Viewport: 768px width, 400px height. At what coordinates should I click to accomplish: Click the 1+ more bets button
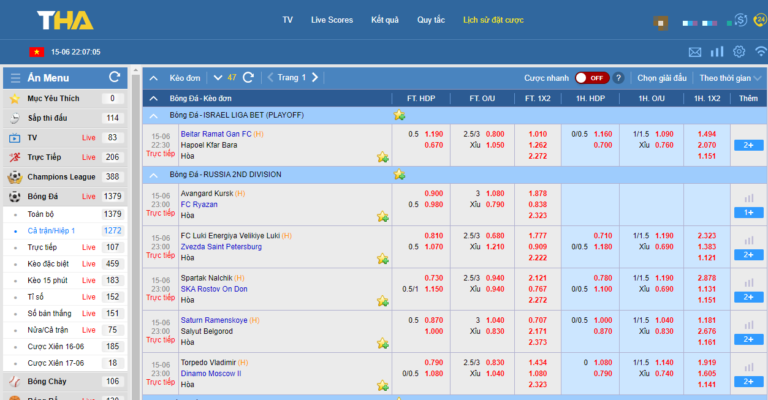748,212
